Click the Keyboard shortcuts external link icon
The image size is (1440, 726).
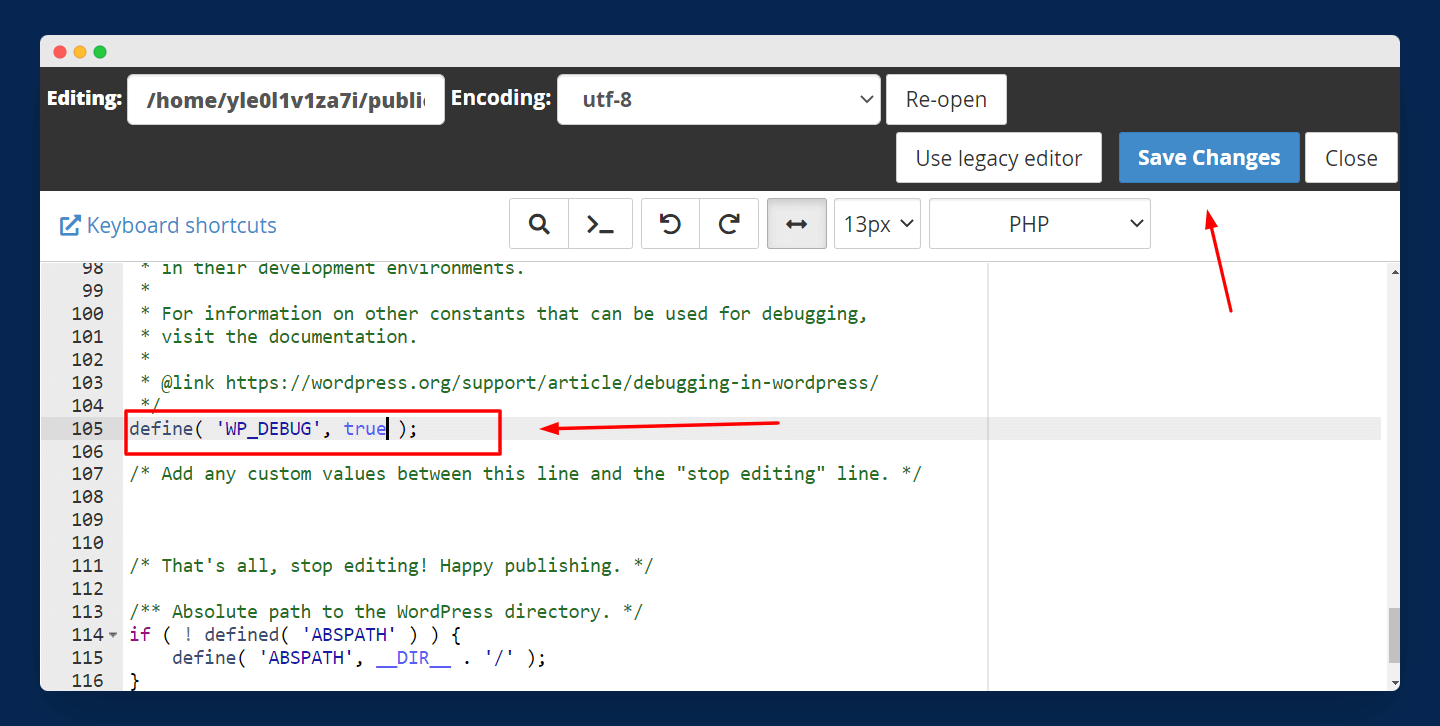click(70, 225)
